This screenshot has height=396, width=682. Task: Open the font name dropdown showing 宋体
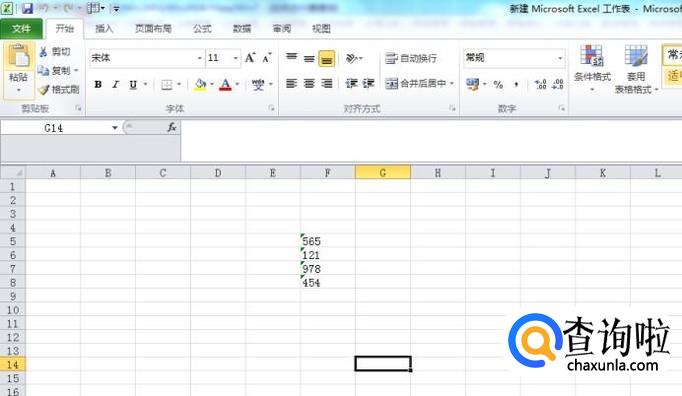(x=146, y=57)
